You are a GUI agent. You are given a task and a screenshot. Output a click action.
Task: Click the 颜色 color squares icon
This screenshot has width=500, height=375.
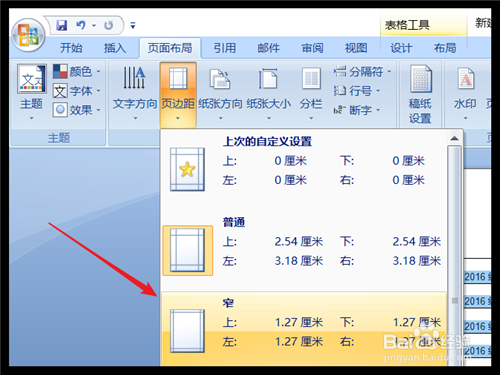(60, 71)
